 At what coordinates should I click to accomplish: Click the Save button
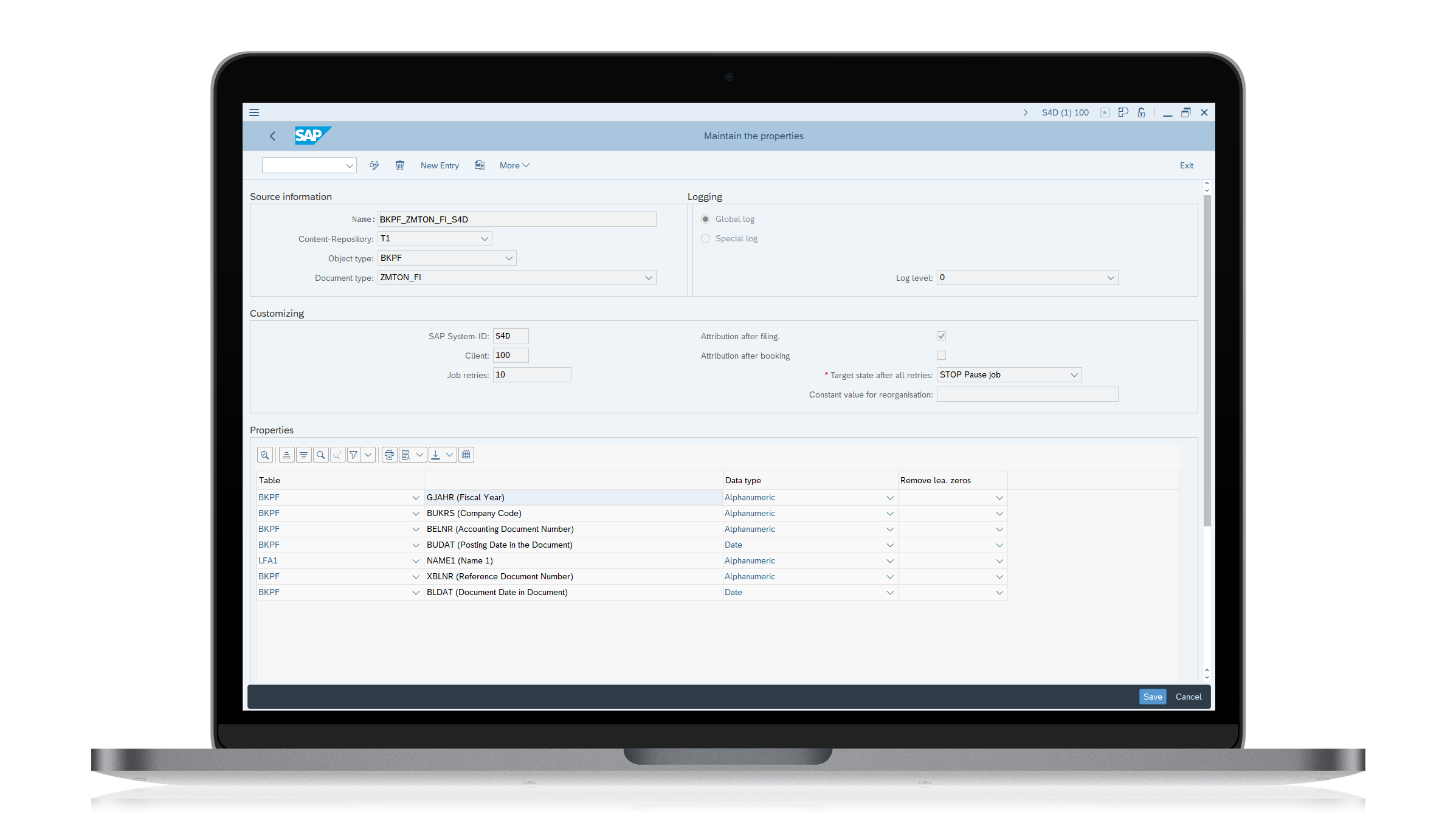(x=1151, y=697)
